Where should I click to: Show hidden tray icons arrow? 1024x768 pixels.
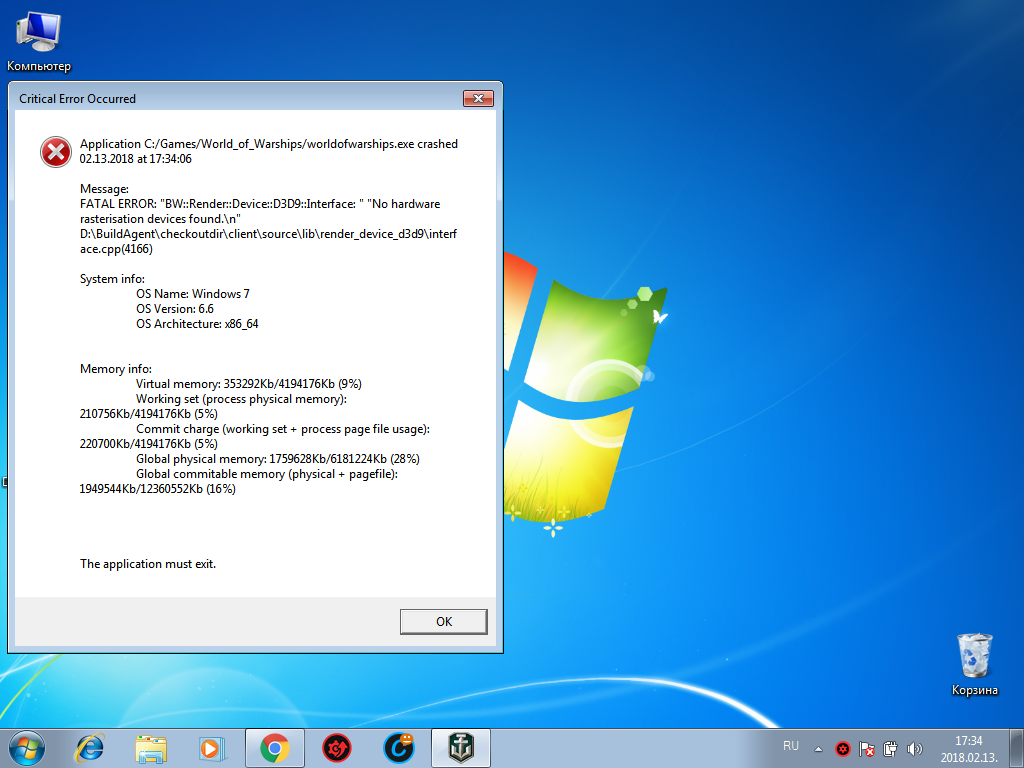point(818,749)
